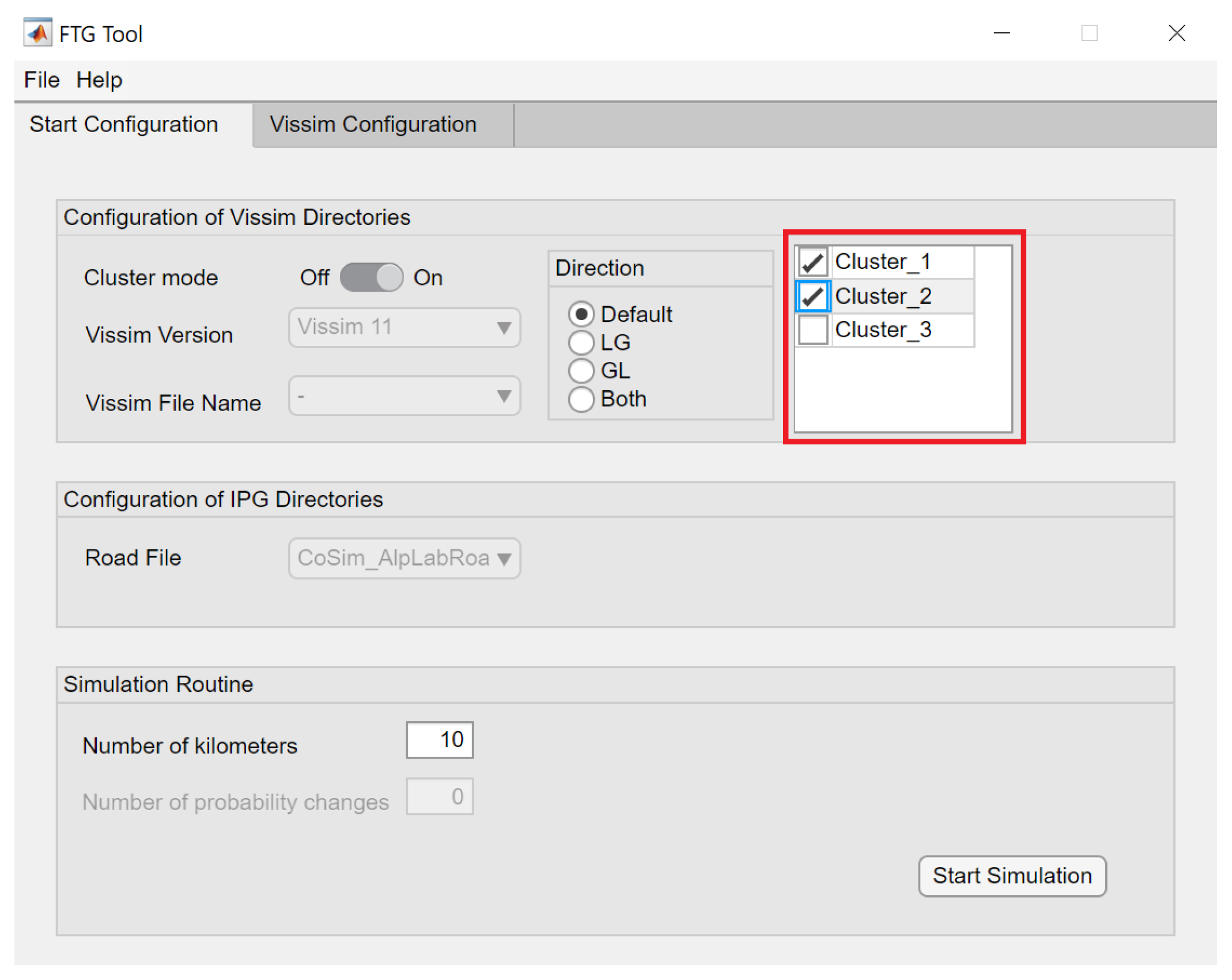This screenshot has width=1232, height=980.
Task: Open the Help menu
Action: pyautogui.click(x=99, y=80)
